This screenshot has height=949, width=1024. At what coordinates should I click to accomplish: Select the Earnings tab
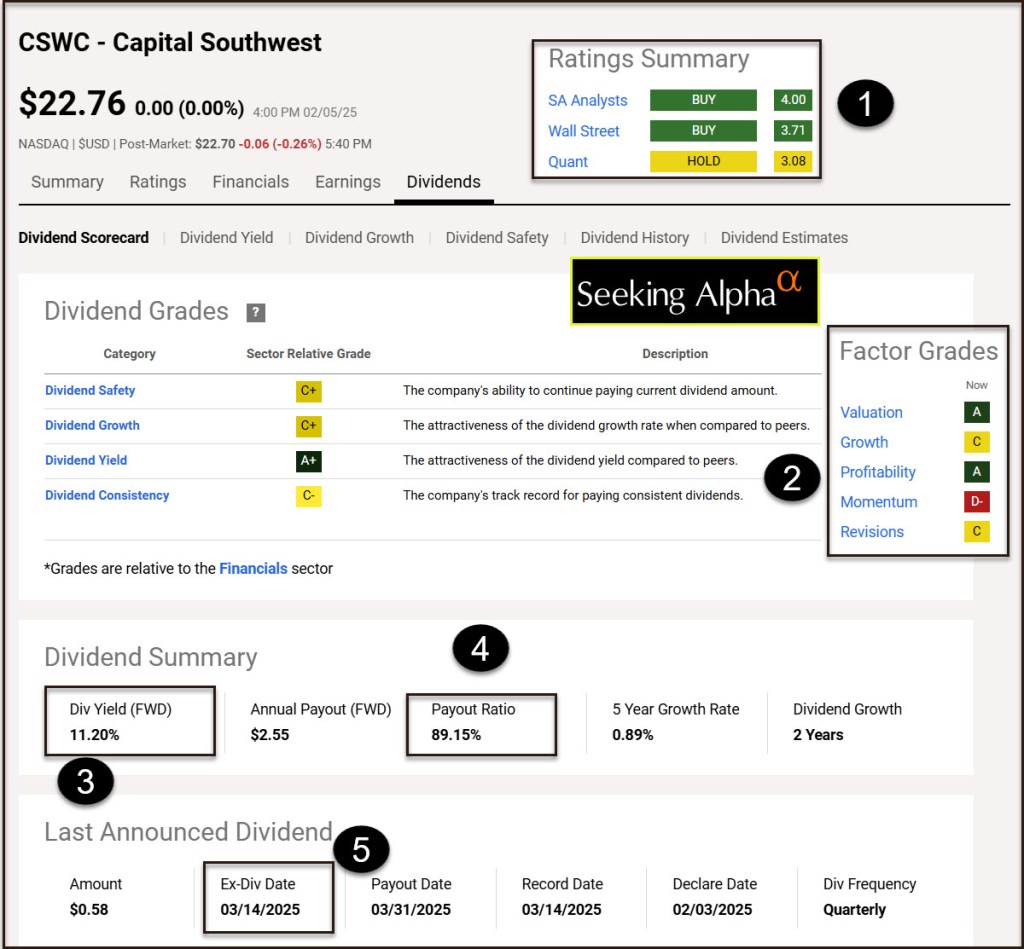click(x=347, y=182)
